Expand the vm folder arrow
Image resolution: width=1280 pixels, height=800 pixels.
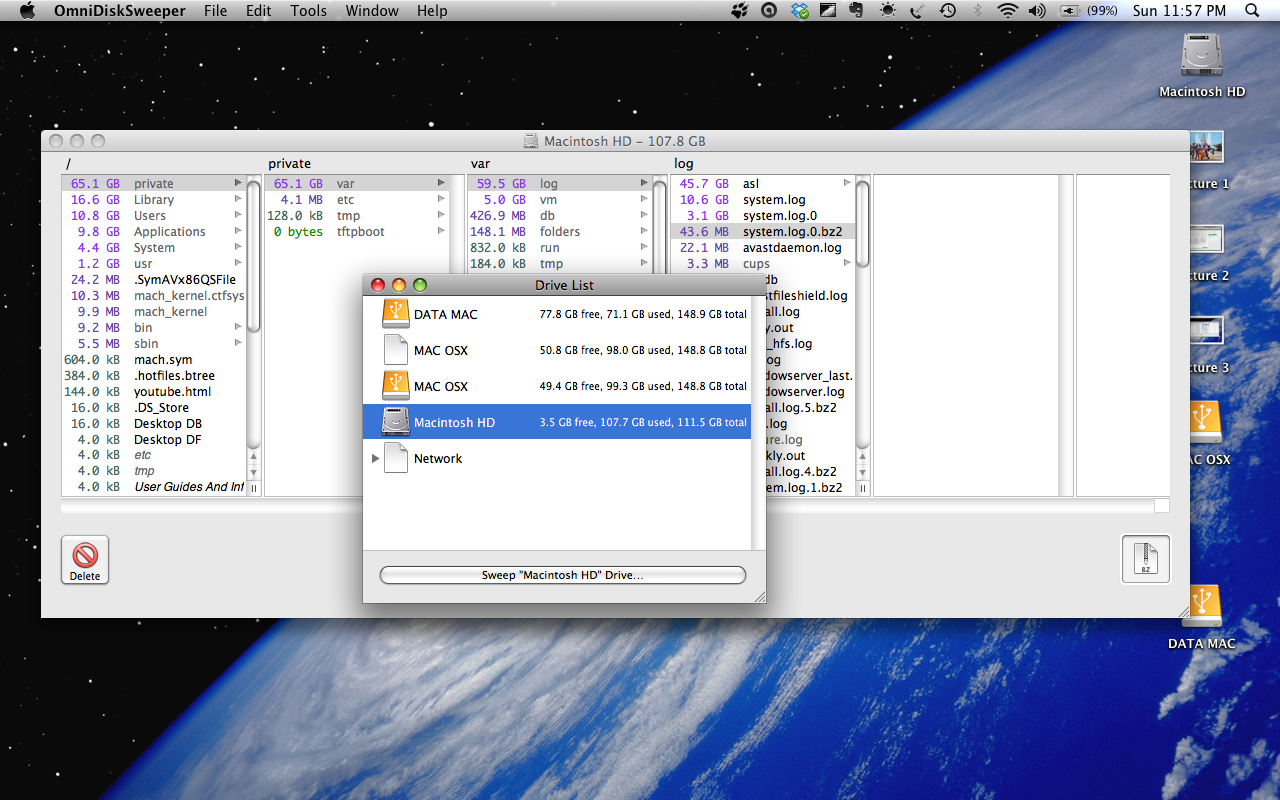[644, 199]
